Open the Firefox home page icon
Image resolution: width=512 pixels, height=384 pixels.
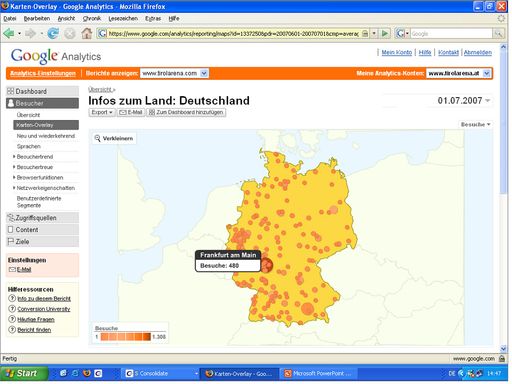[x=87, y=33]
